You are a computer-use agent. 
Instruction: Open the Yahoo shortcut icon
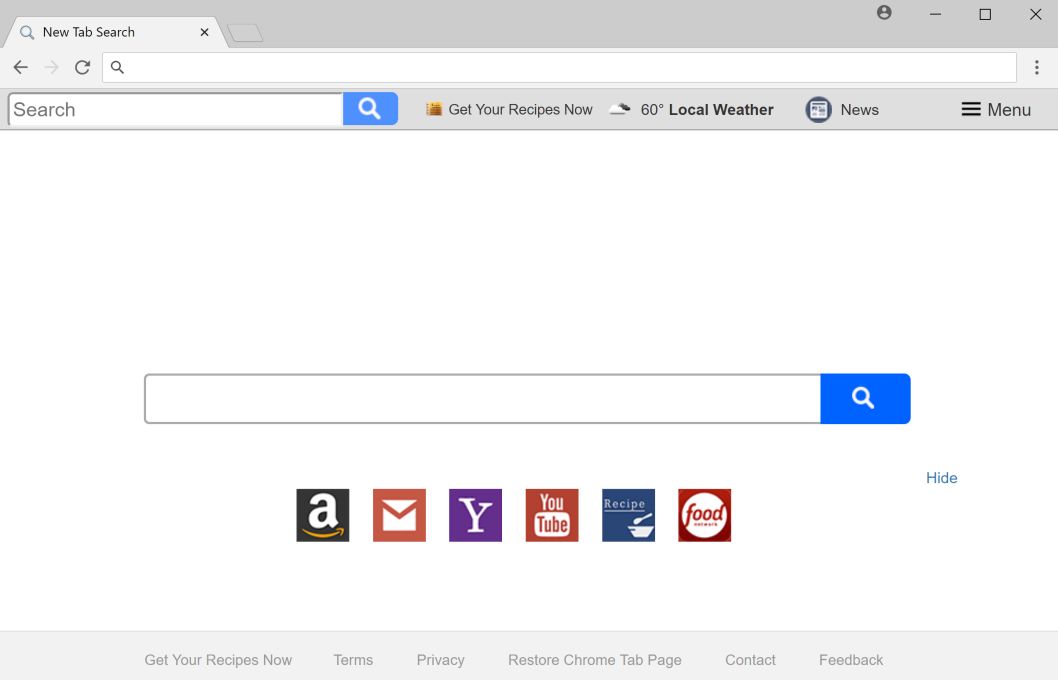475,515
